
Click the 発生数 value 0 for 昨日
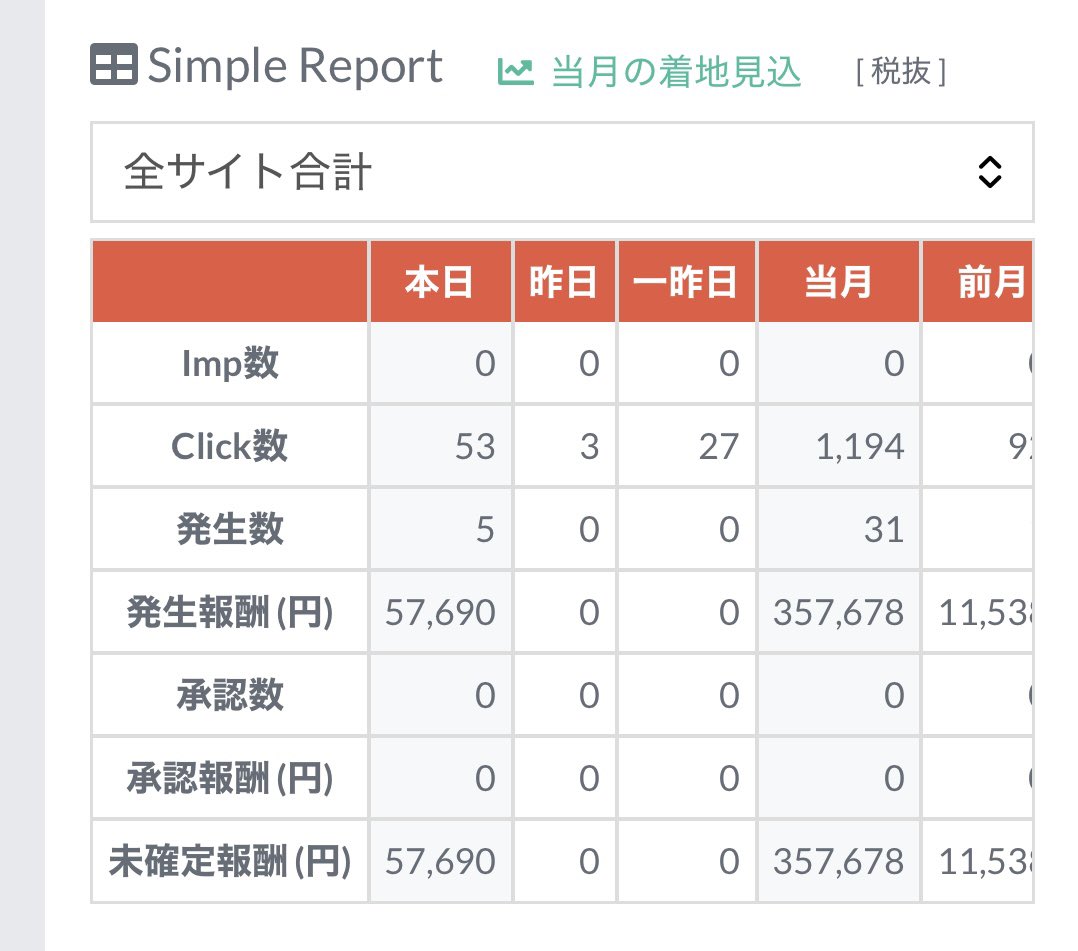[x=589, y=529]
